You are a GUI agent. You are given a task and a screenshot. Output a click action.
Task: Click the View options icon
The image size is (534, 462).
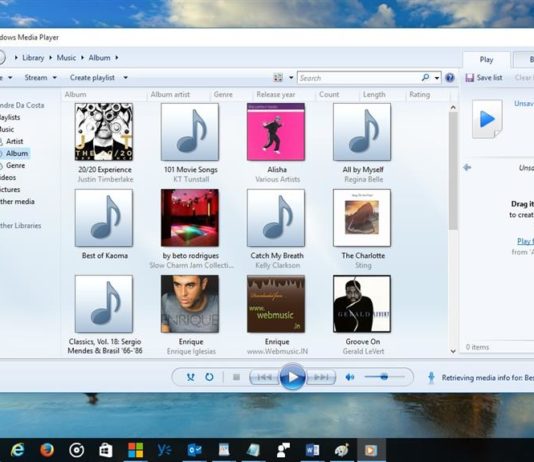point(278,78)
